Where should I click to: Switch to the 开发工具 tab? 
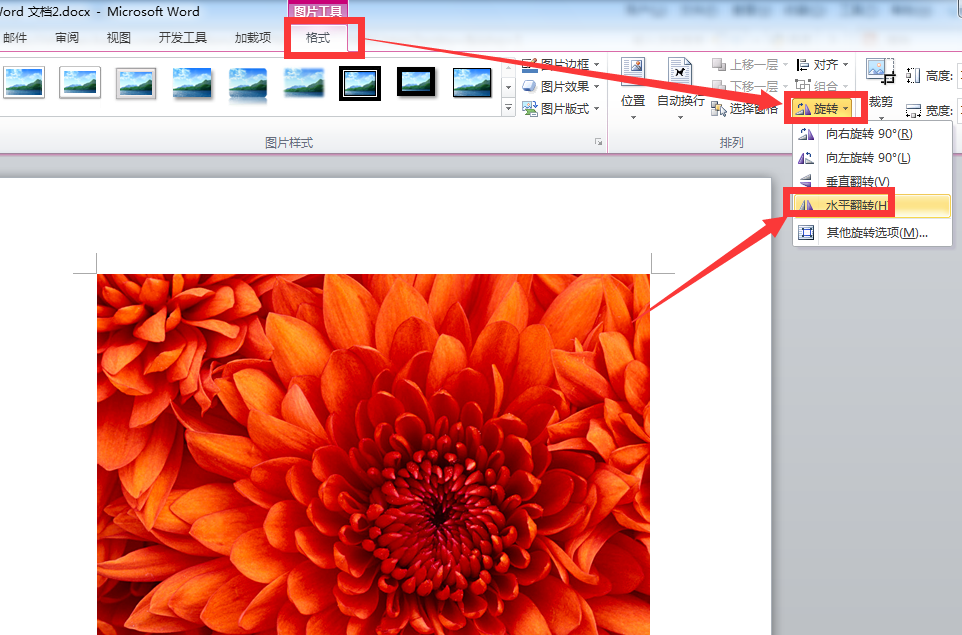[183, 38]
